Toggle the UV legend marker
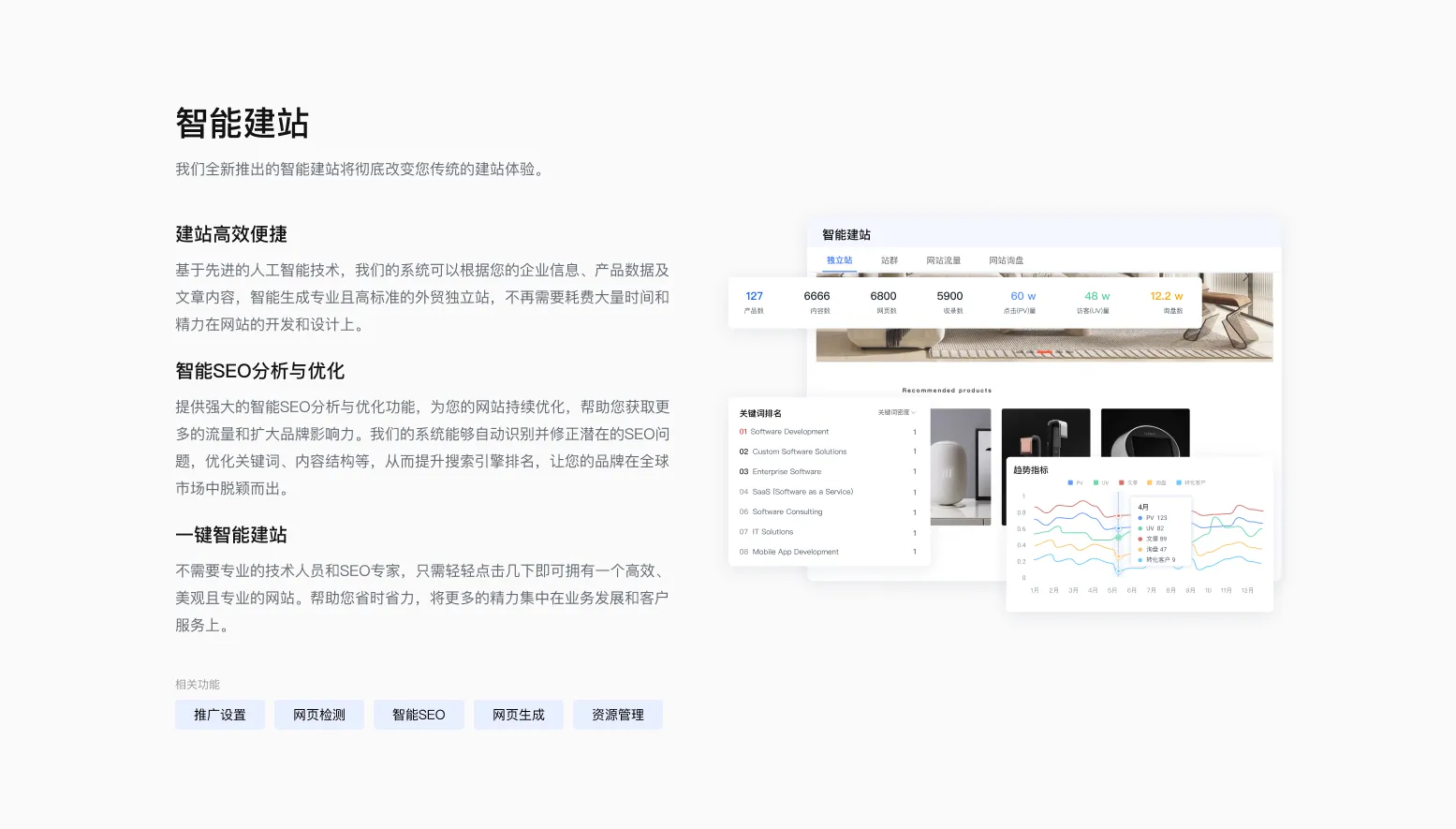Image resolution: width=1456 pixels, height=829 pixels. pos(1096,482)
